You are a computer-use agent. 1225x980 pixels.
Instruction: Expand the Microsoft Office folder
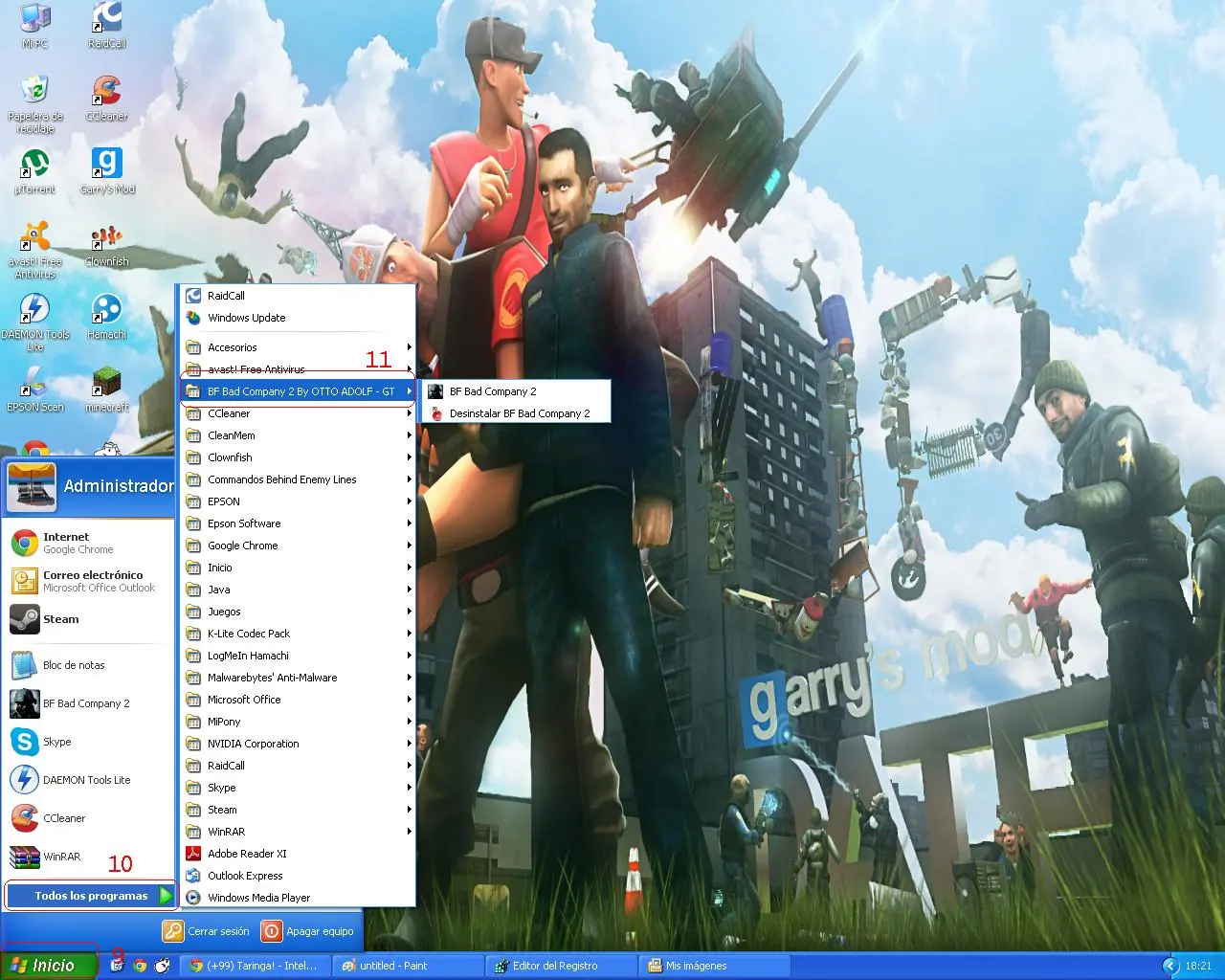click(298, 700)
